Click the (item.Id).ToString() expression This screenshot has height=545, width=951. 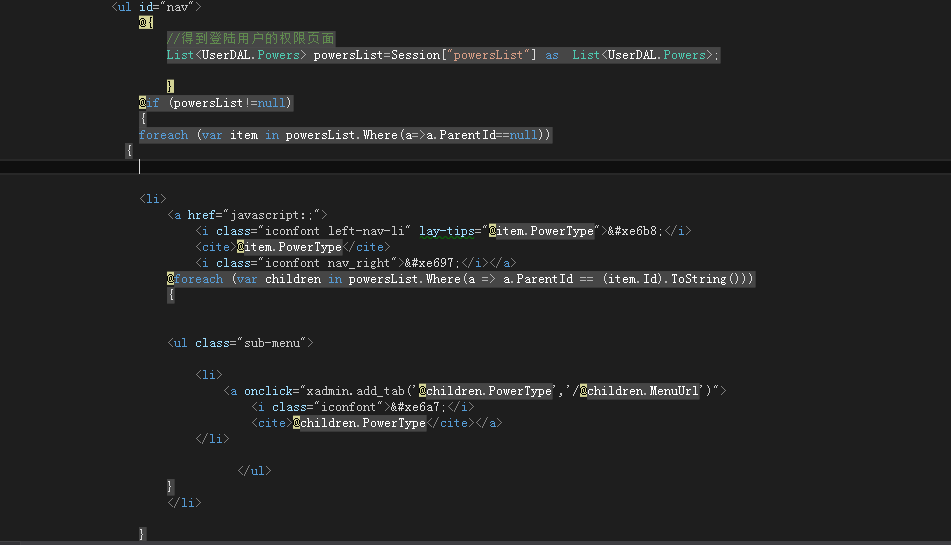point(674,279)
